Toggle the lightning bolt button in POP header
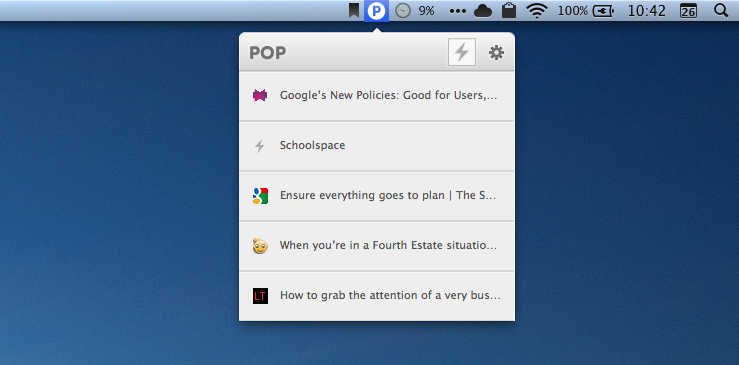This screenshot has width=739, height=365. click(461, 52)
